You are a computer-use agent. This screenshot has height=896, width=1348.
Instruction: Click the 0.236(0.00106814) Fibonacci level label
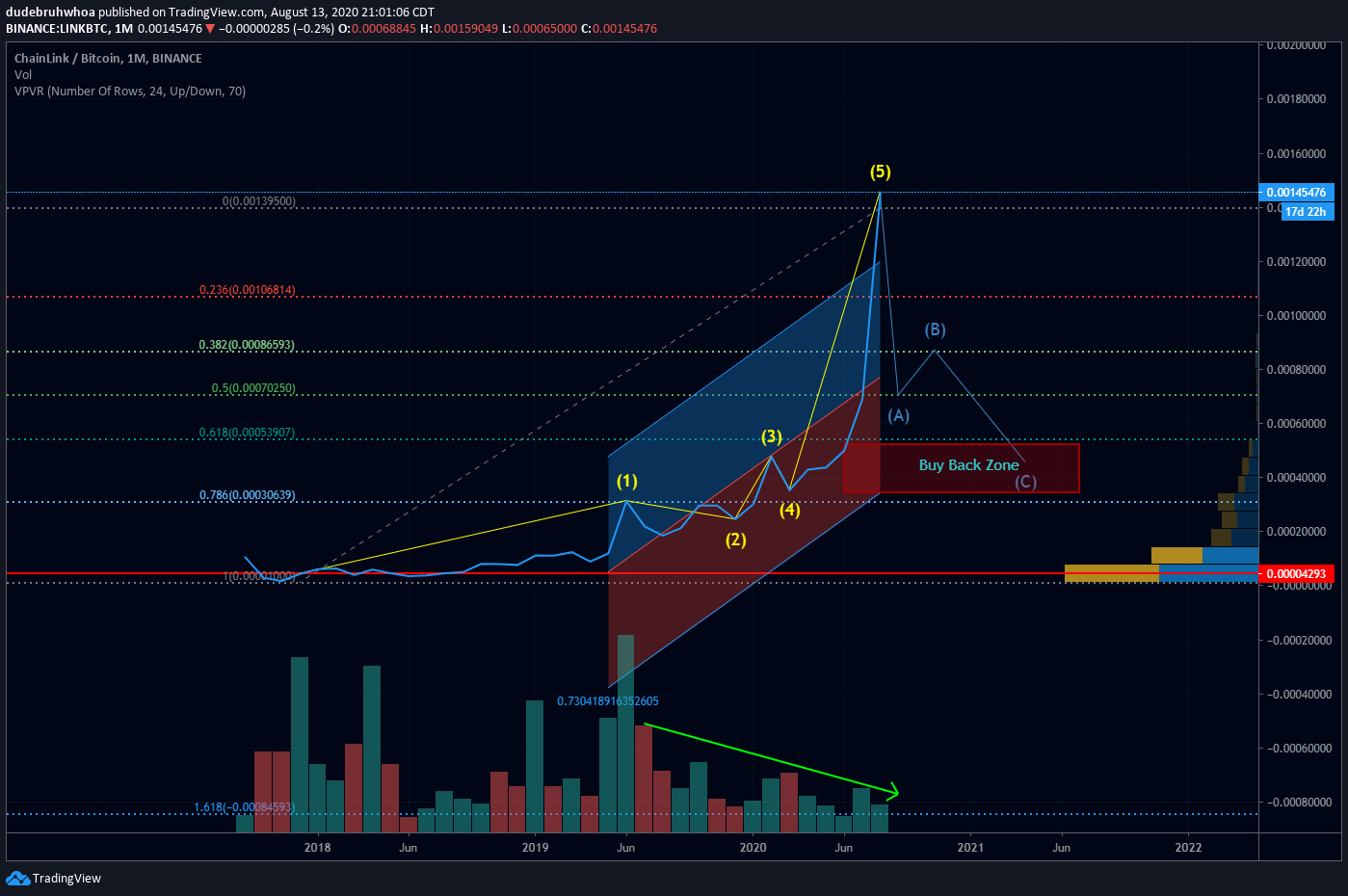click(248, 290)
